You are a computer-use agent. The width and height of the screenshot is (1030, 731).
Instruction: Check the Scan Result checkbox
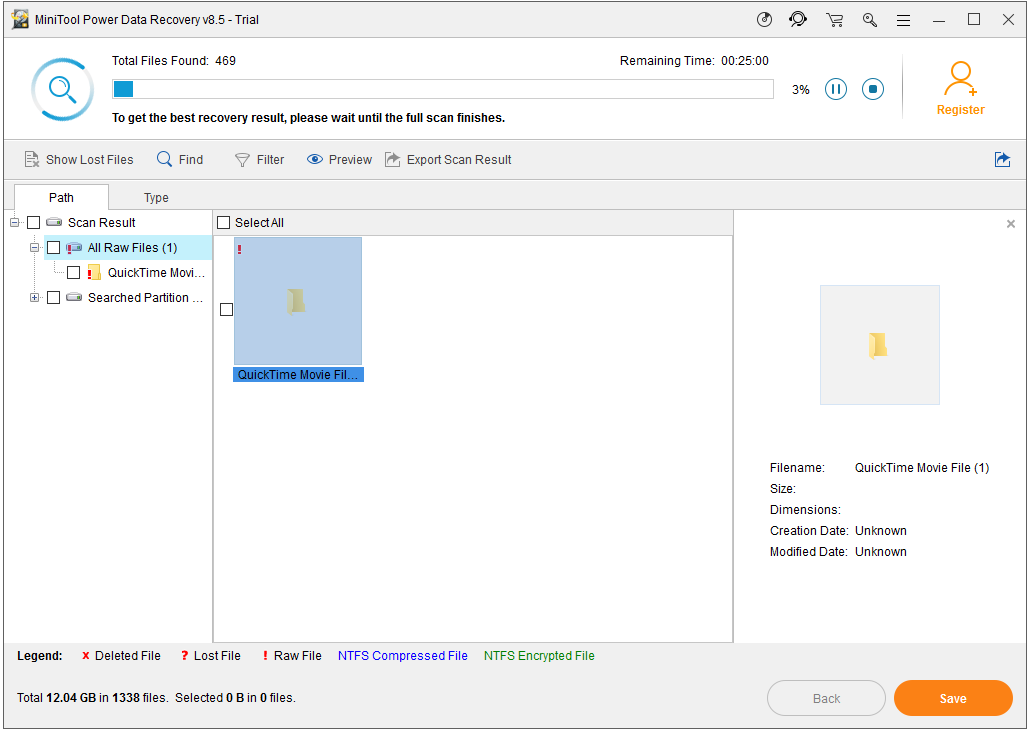point(34,223)
